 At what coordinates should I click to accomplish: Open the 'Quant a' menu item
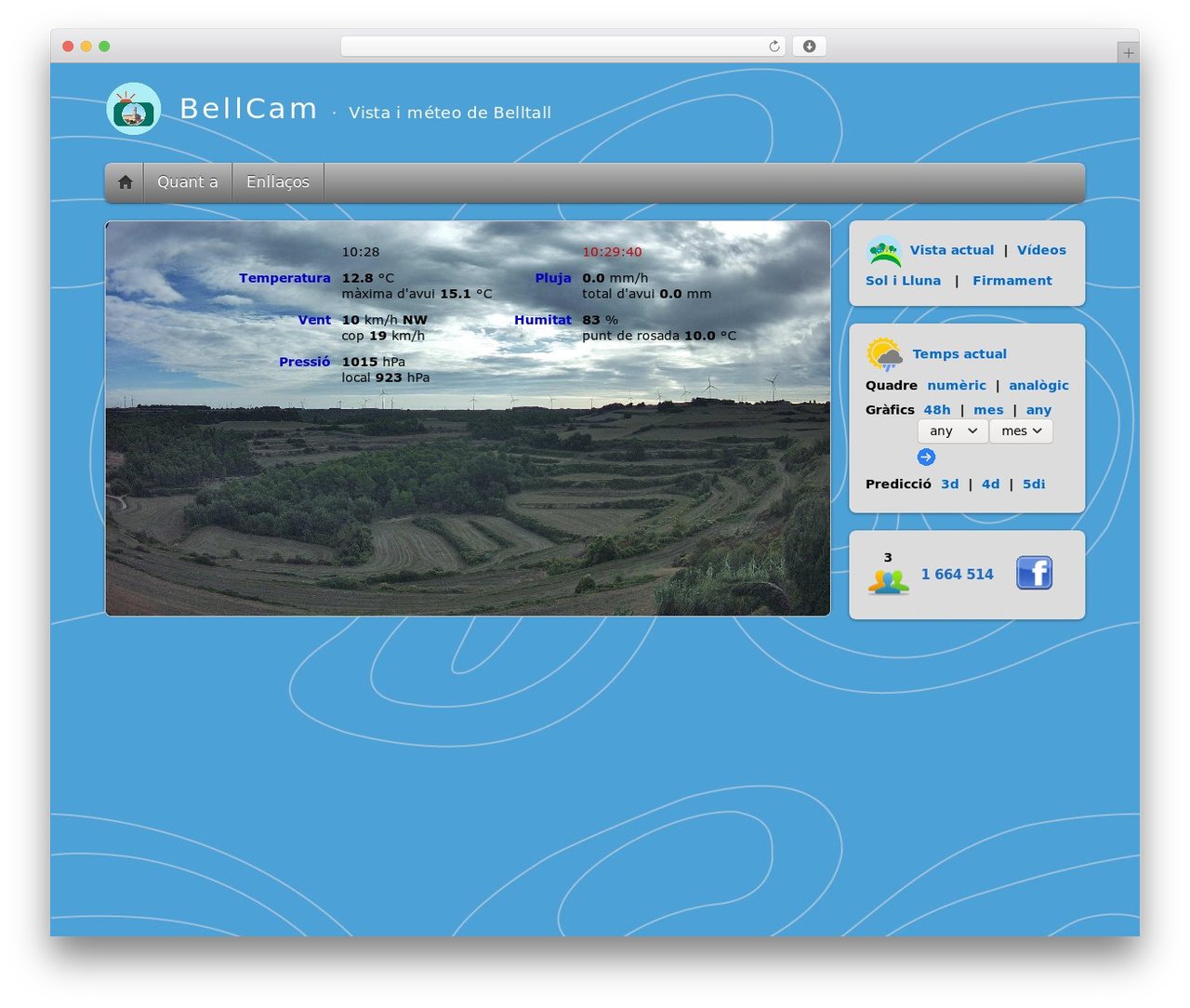point(188,182)
